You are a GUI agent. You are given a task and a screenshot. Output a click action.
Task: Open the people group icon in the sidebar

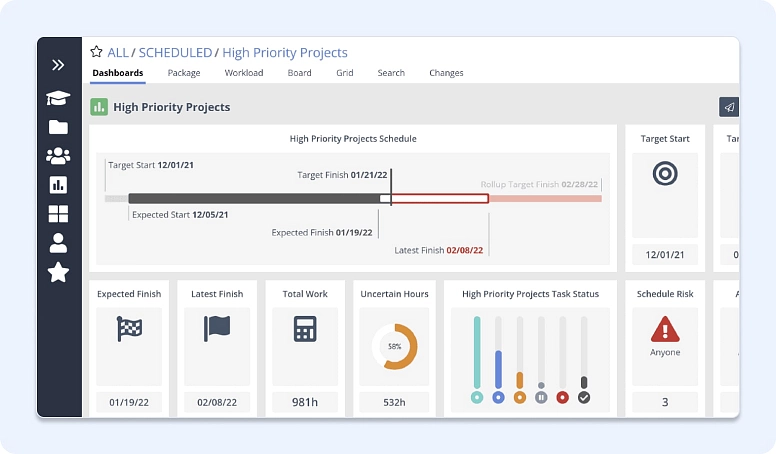point(58,156)
